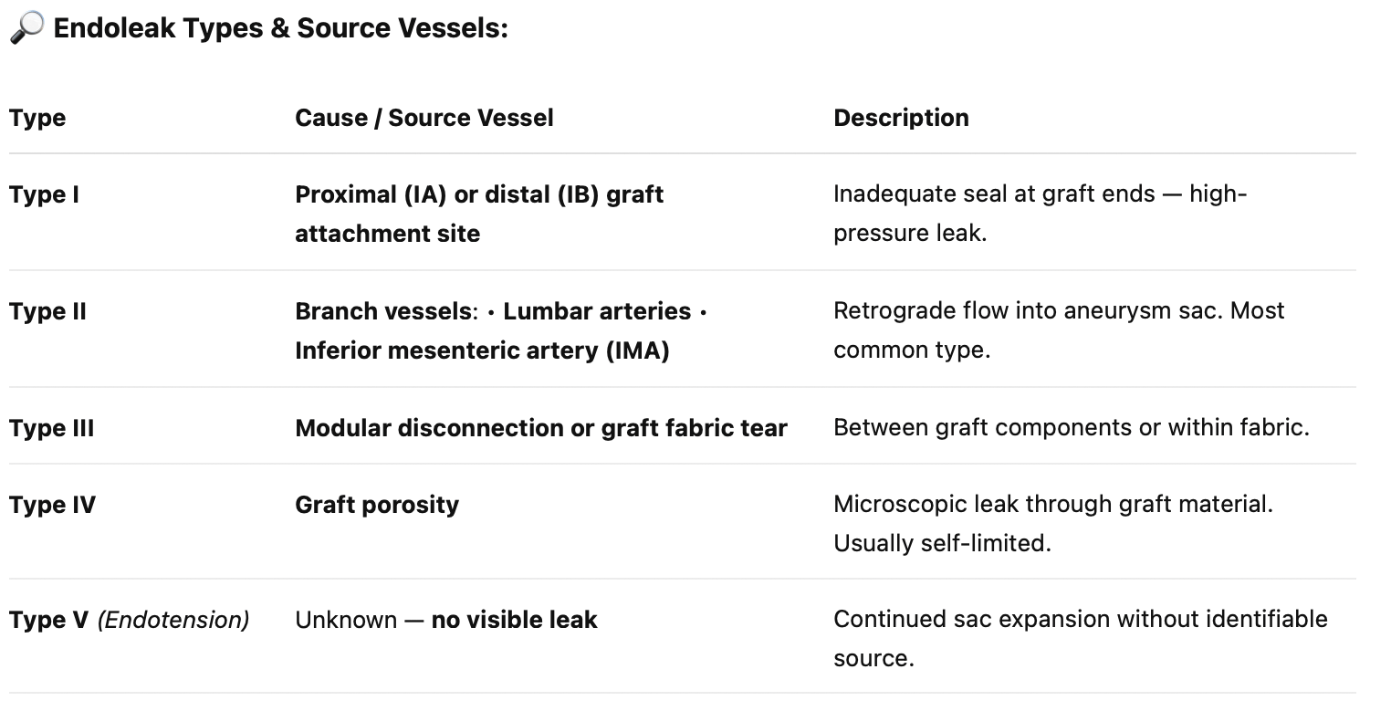1376x726 pixels.
Task: Click the 'Lumbar arteries' text
Action: [x=597, y=312]
